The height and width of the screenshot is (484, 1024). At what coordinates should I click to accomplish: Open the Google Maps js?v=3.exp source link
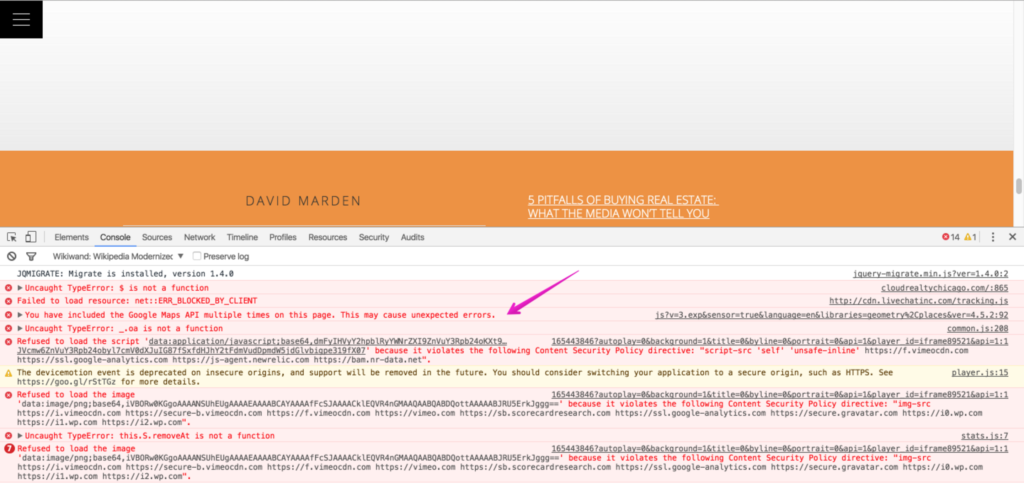click(x=832, y=315)
